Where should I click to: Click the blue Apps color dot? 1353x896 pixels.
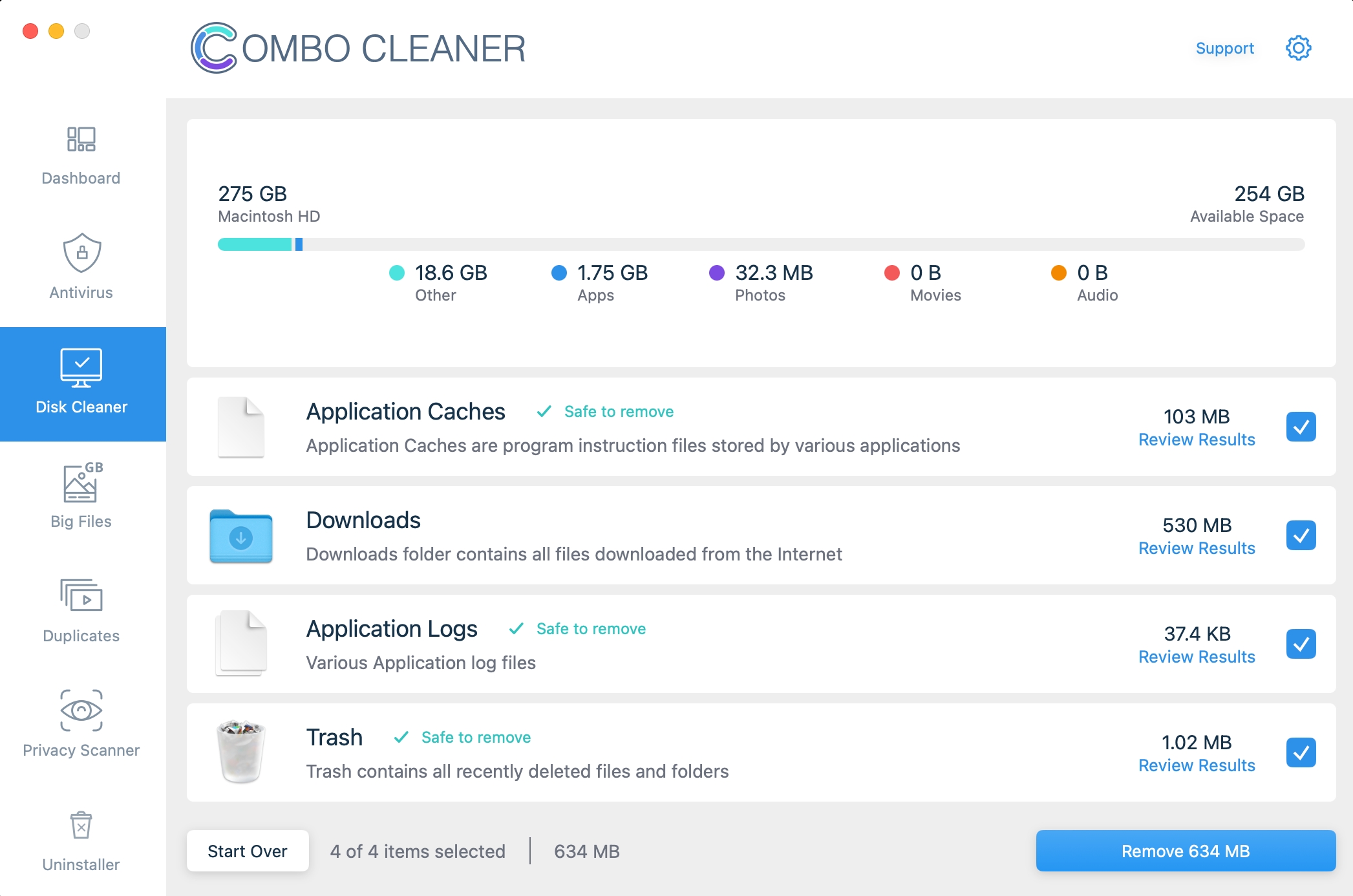click(559, 273)
